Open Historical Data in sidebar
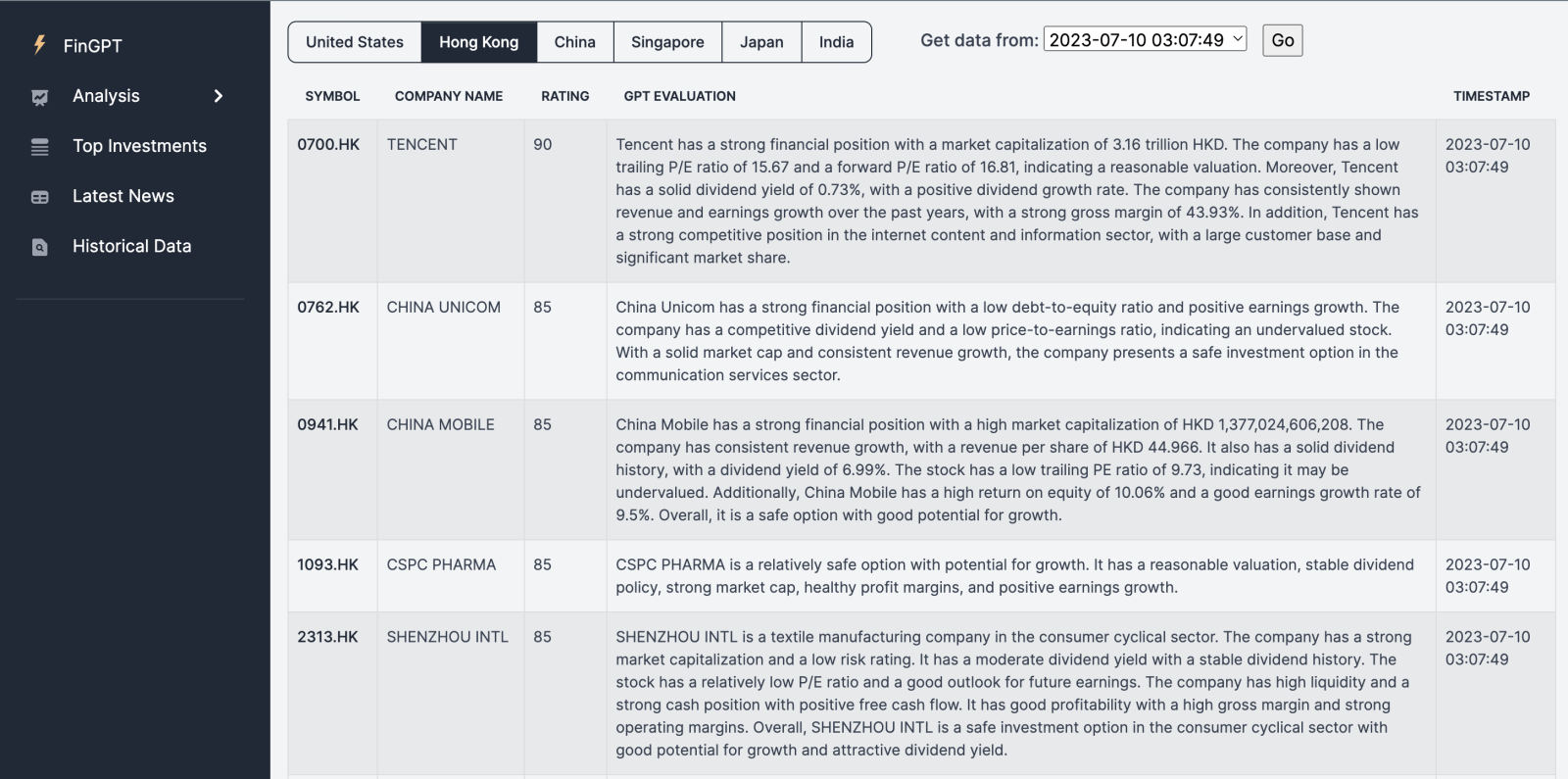The height and width of the screenshot is (779, 1568). 132,246
